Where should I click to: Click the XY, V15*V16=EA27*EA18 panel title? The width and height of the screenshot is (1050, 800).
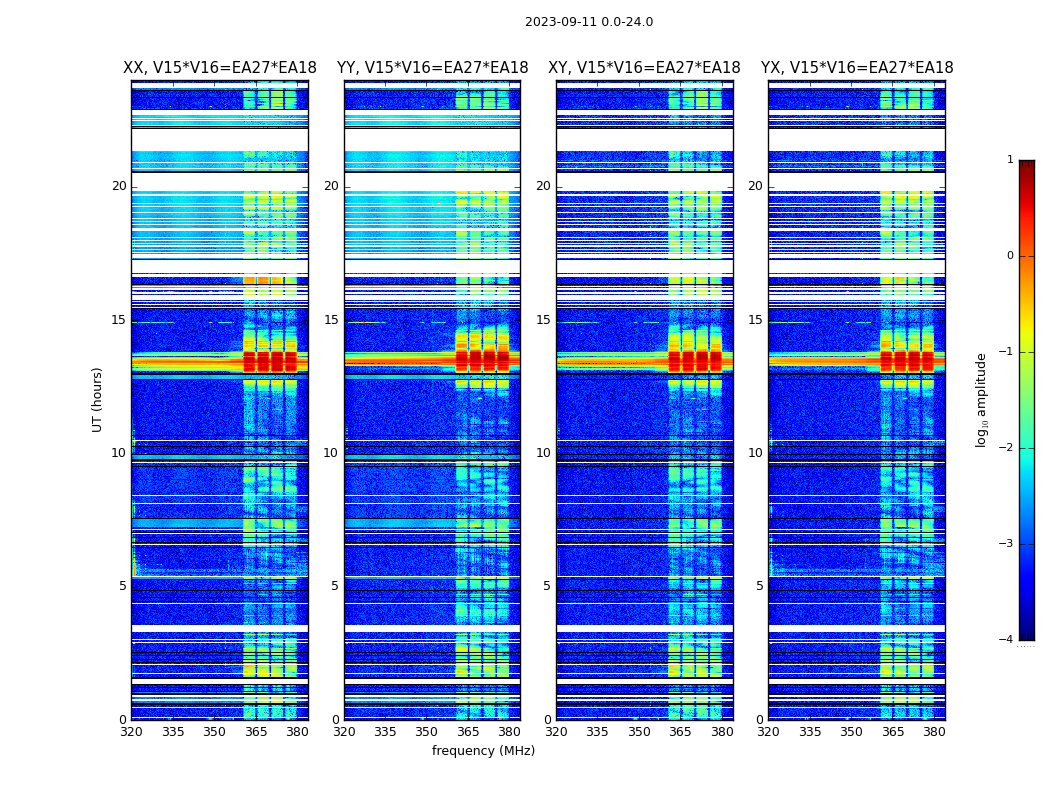point(644,68)
